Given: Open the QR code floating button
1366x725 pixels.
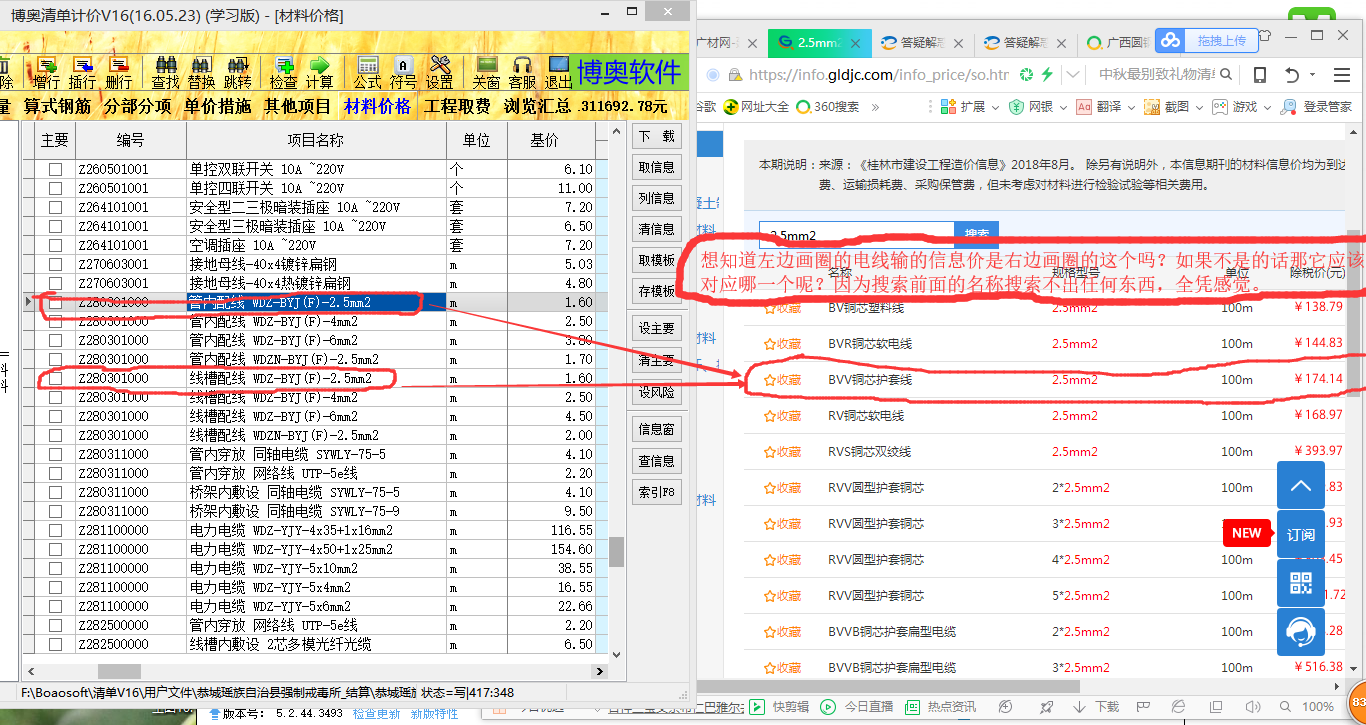Looking at the screenshot, I should (x=1300, y=583).
